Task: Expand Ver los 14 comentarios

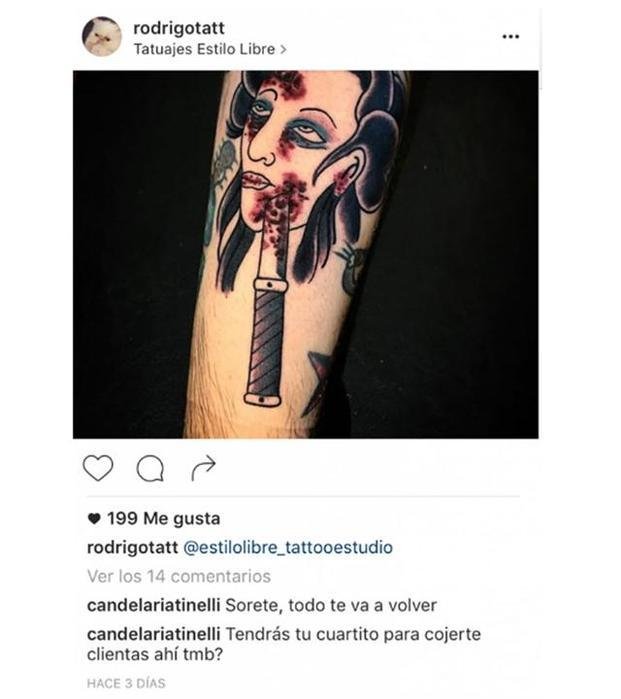Action: pyautogui.click(x=179, y=576)
